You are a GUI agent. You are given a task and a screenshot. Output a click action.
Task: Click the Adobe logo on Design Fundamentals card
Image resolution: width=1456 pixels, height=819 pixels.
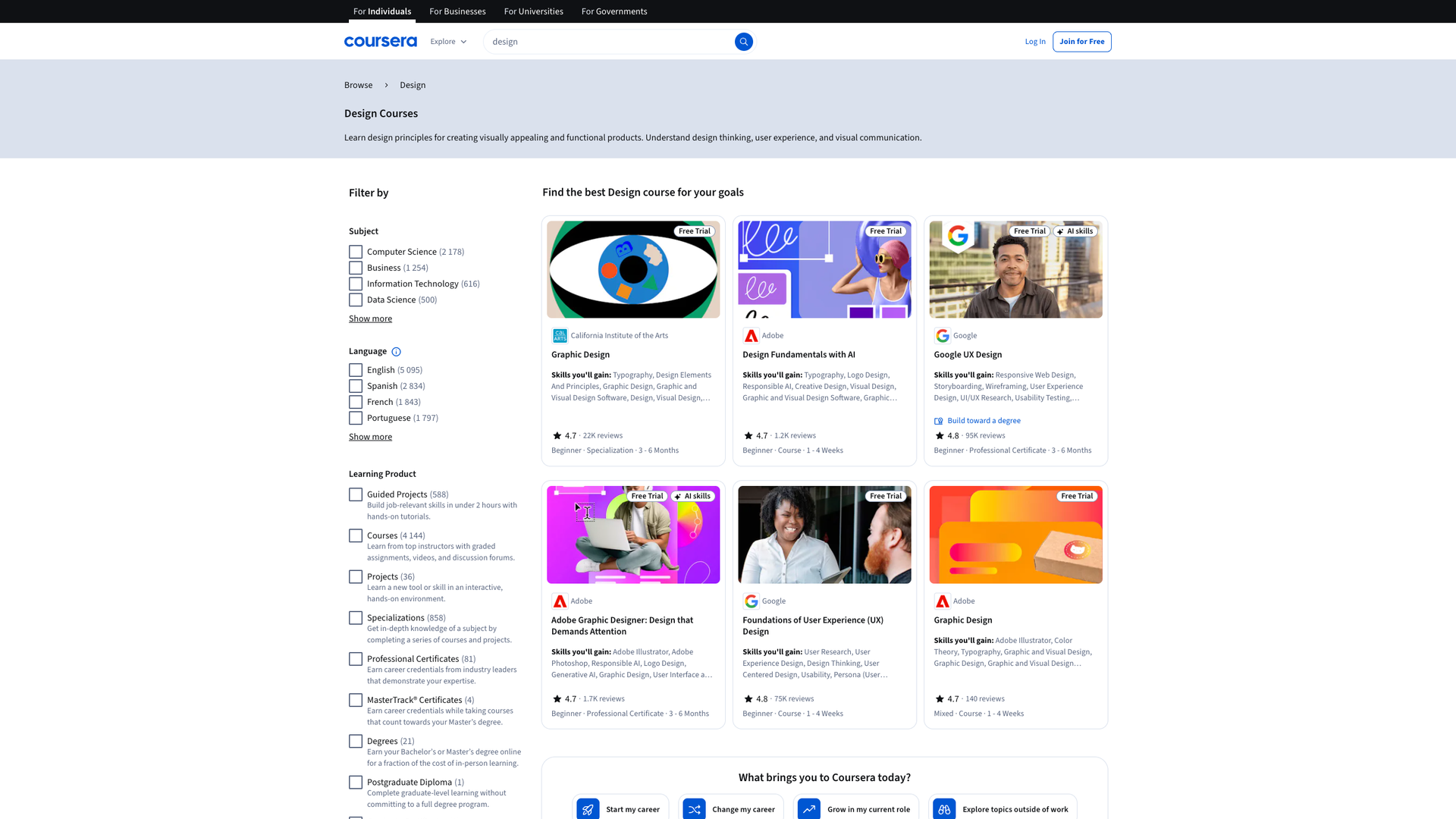(x=752, y=335)
